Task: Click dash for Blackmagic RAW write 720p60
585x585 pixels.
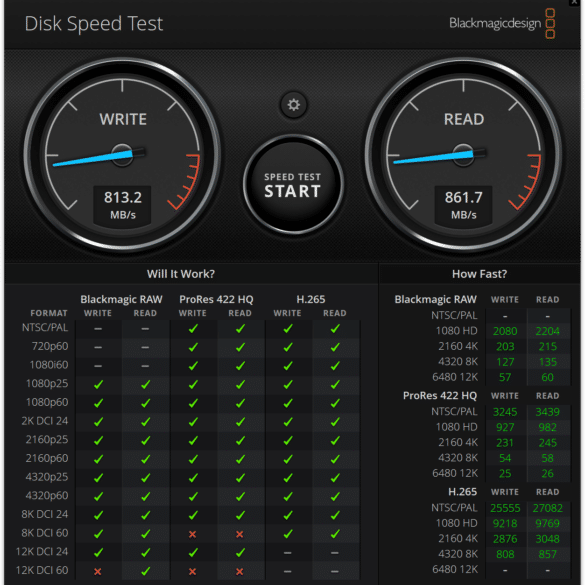Action: [x=98, y=347]
